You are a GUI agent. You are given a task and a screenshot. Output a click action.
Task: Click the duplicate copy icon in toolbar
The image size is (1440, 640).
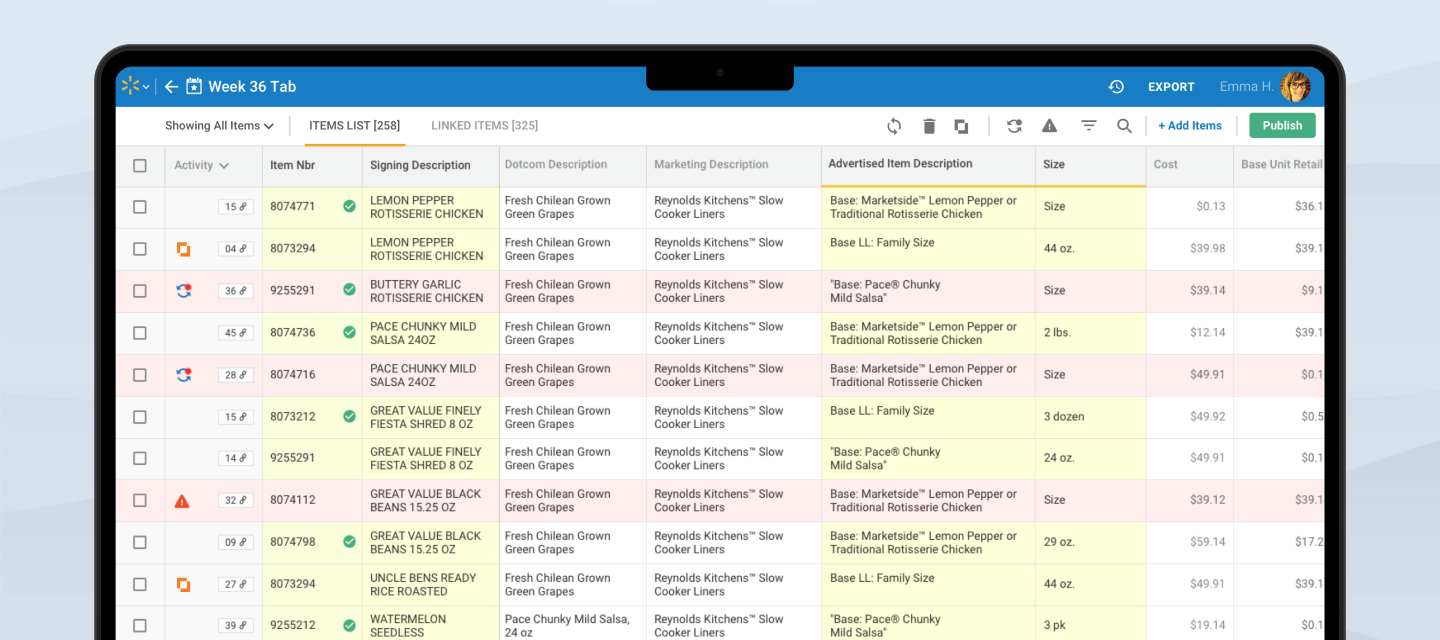[x=961, y=126]
